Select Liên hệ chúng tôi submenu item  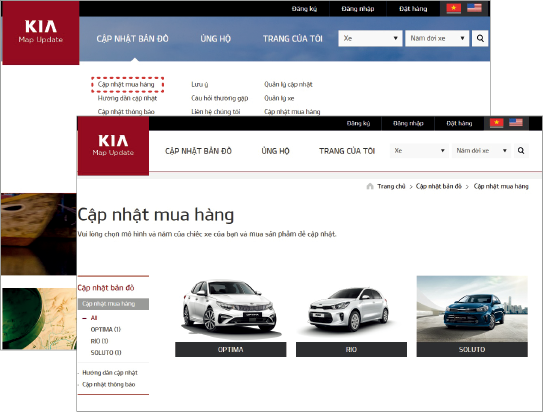[x=215, y=111]
